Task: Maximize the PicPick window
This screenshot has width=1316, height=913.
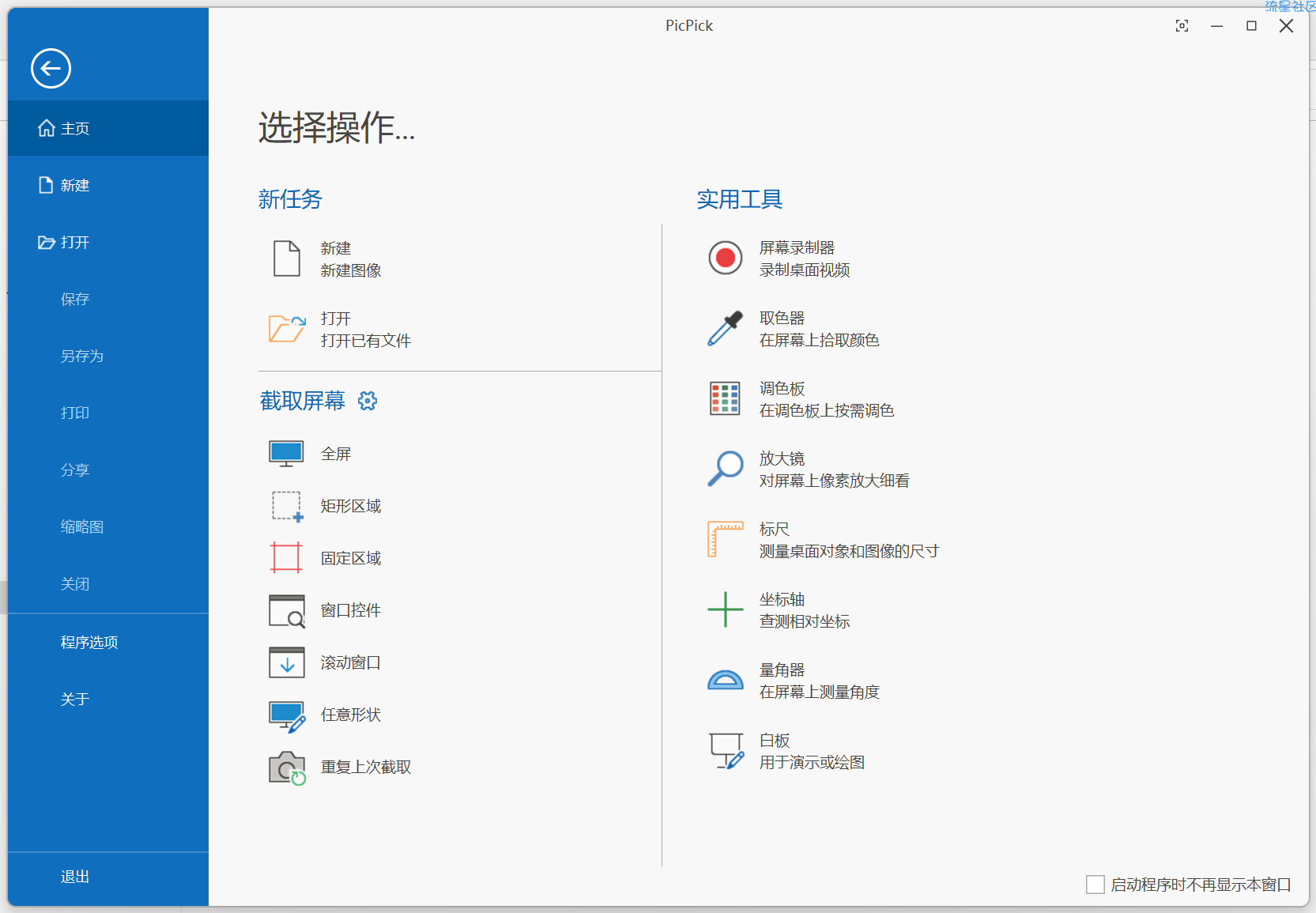Action: (x=1251, y=26)
